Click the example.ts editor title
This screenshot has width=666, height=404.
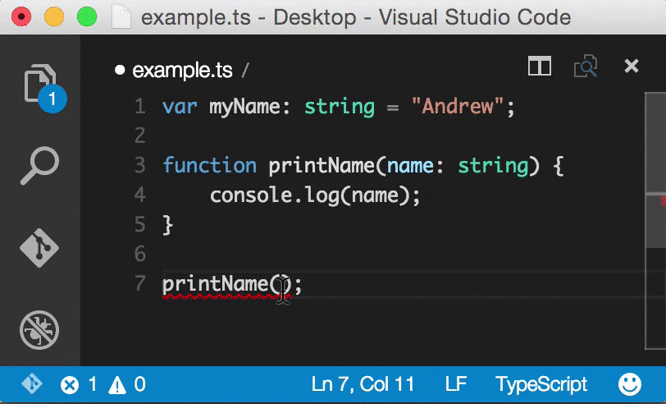point(182,70)
